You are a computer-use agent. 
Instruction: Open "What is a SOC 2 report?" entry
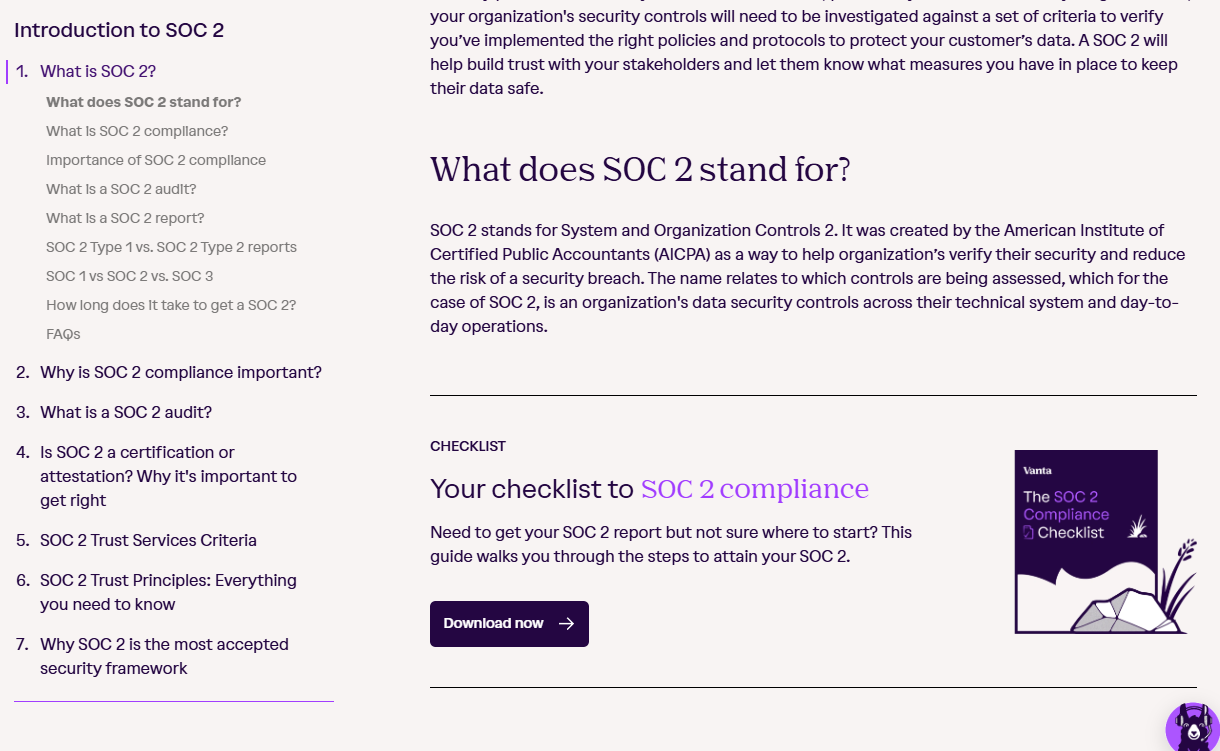[x=125, y=218]
